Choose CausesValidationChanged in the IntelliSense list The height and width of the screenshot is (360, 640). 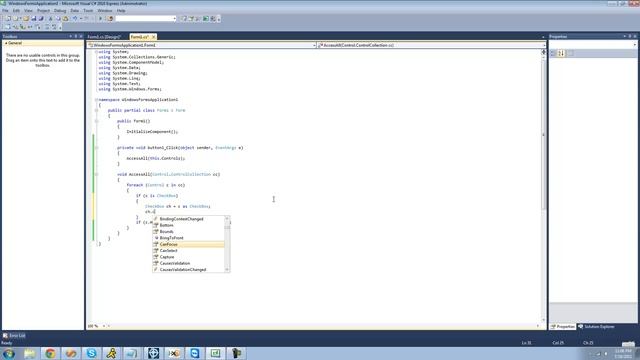[x=182, y=269]
